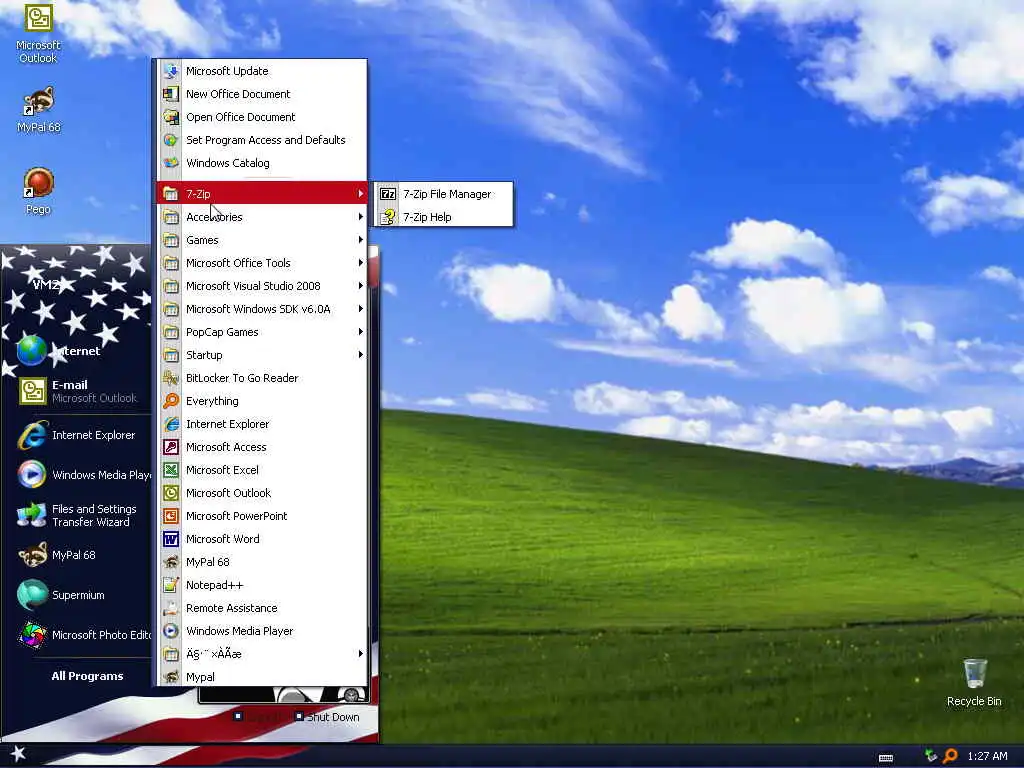The height and width of the screenshot is (768, 1024).
Task: Open the Pego desktop shortcut
Action: point(39,191)
